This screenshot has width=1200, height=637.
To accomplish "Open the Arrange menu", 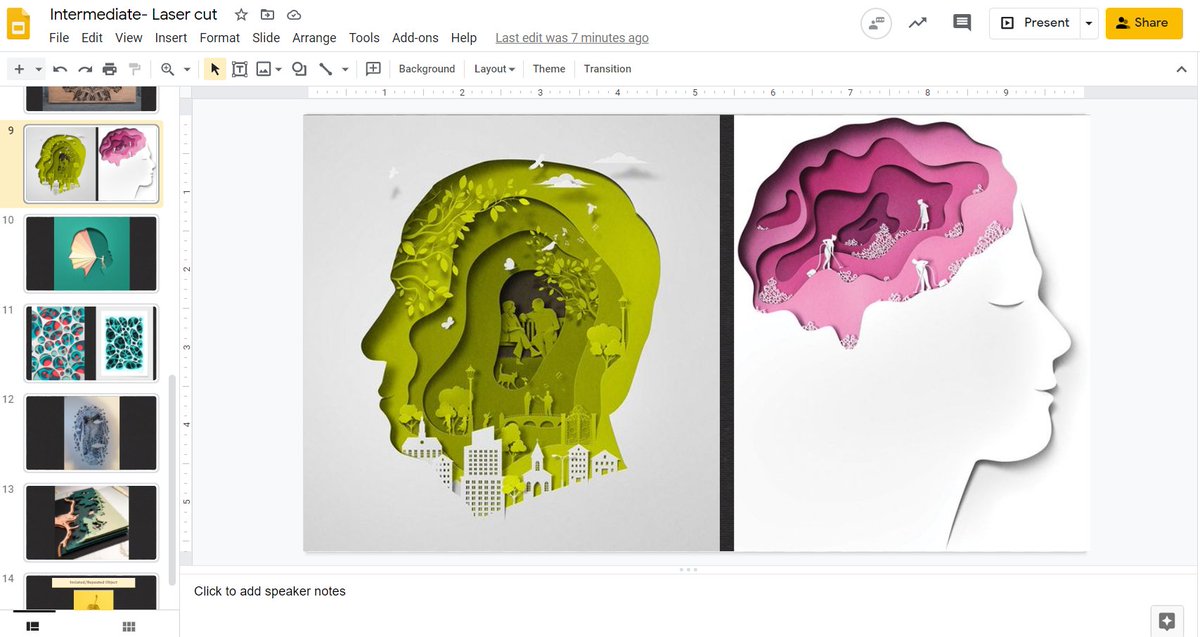I will click(314, 38).
